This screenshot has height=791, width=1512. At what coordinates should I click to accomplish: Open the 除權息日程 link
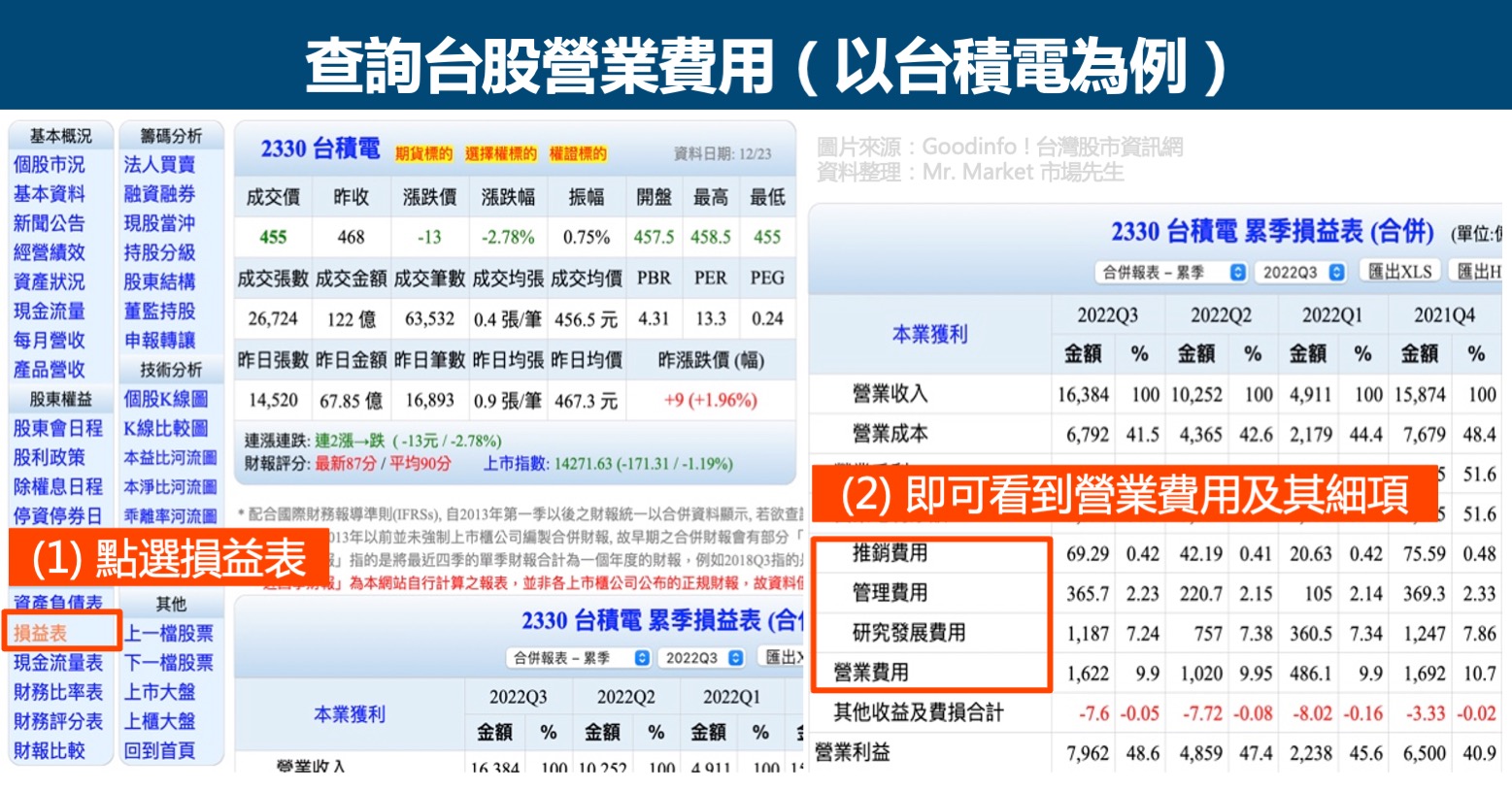click(x=57, y=486)
